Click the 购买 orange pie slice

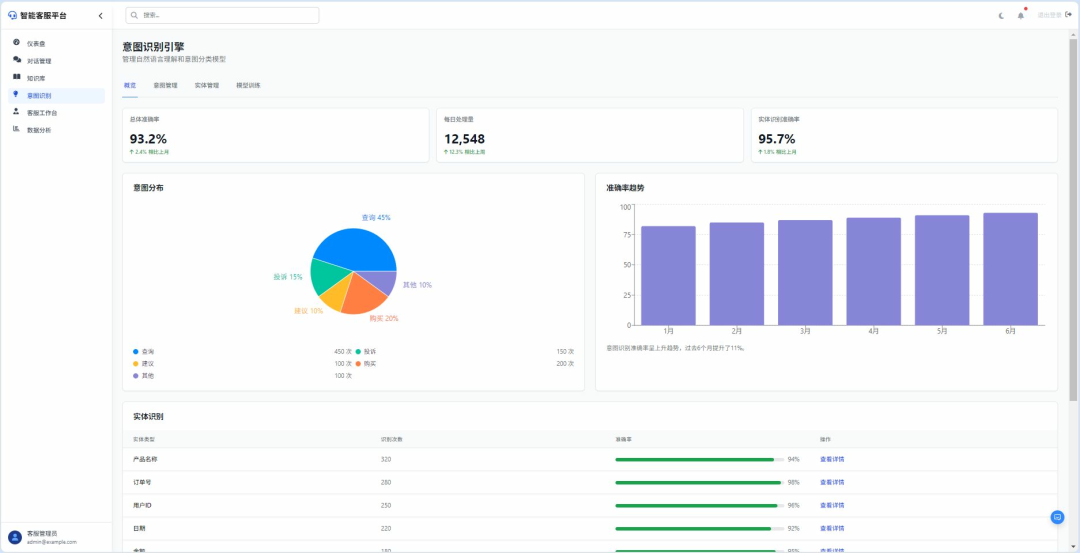365,298
